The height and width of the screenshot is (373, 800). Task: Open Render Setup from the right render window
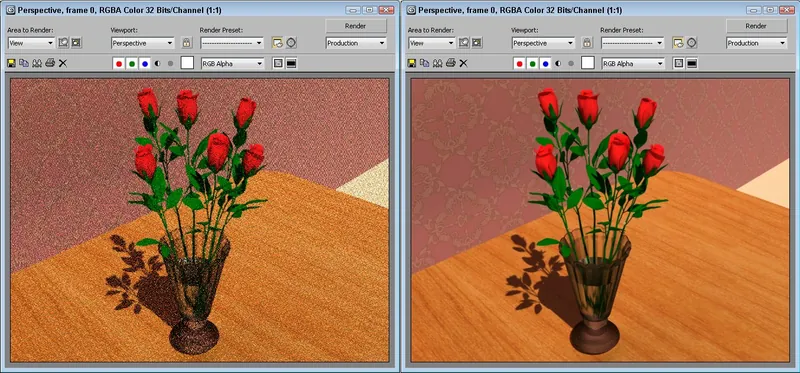678,43
